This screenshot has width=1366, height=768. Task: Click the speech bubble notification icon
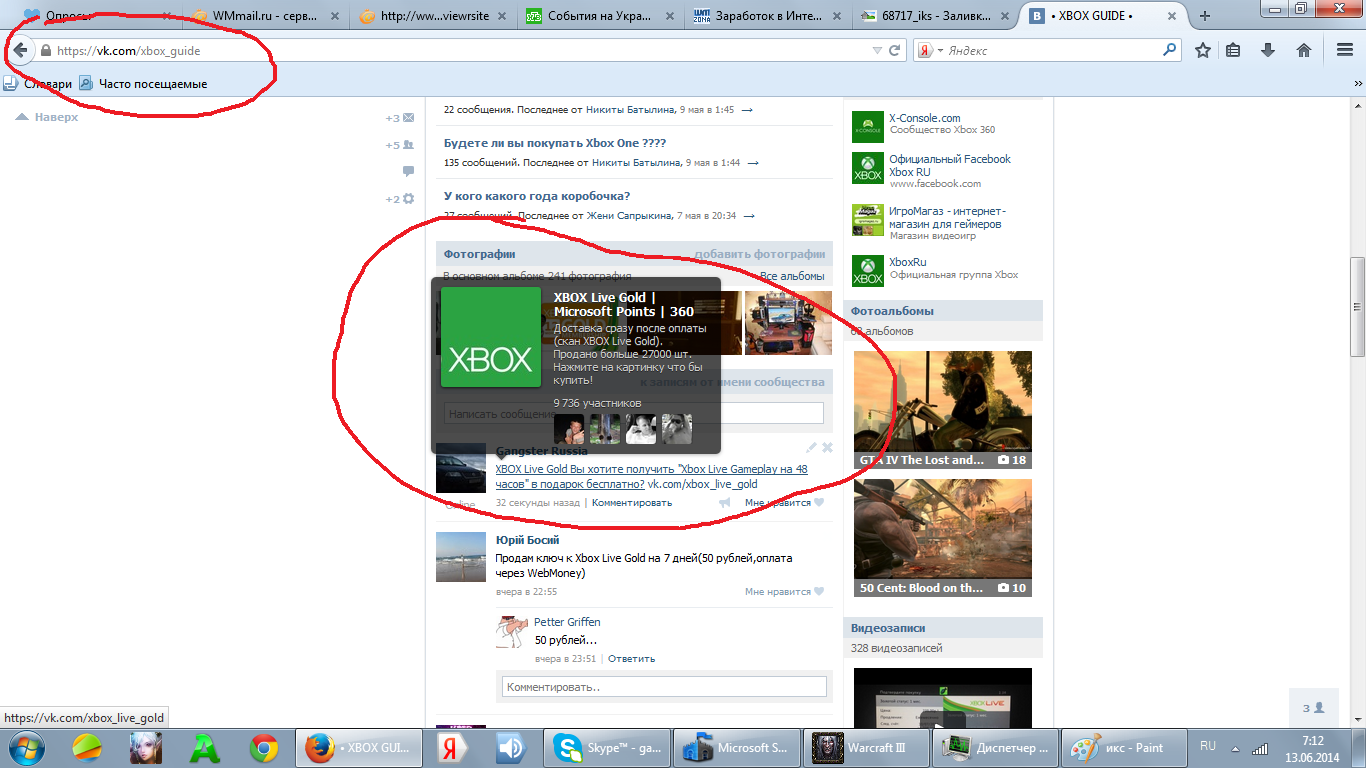[x=408, y=172]
